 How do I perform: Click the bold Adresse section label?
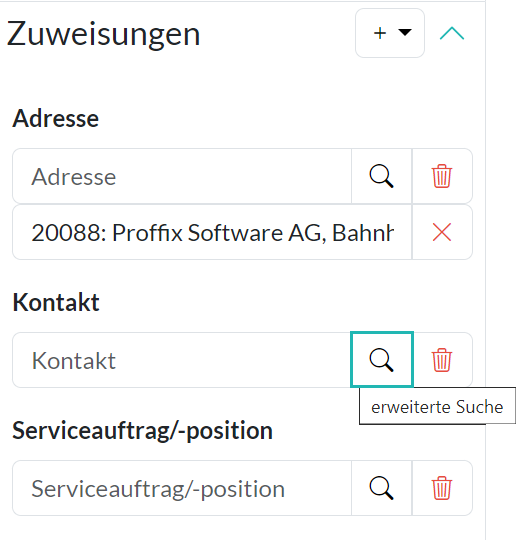(x=56, y=118)
